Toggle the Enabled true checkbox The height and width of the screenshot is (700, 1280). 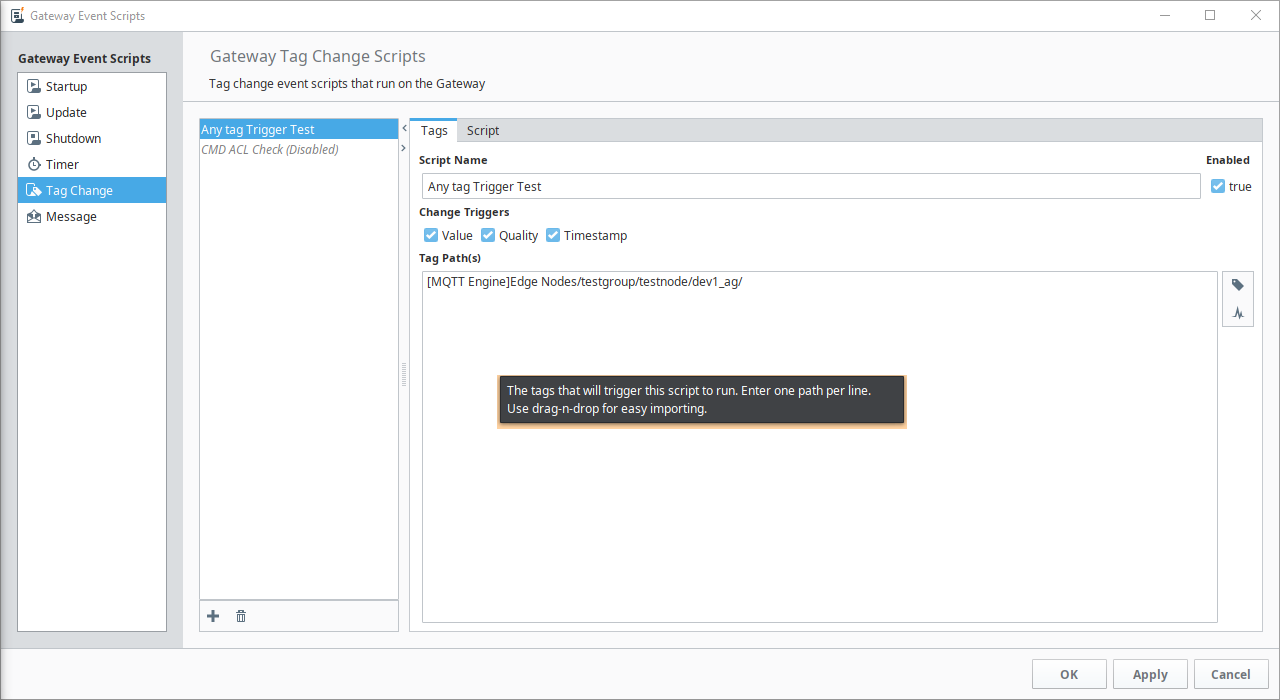1217,186
